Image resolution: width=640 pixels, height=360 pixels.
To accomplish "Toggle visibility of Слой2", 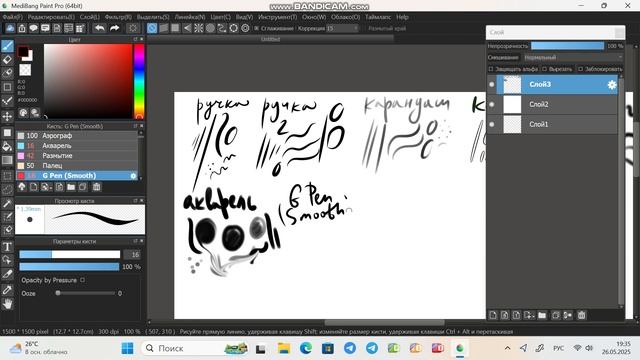I will click(x=492, y=104).
